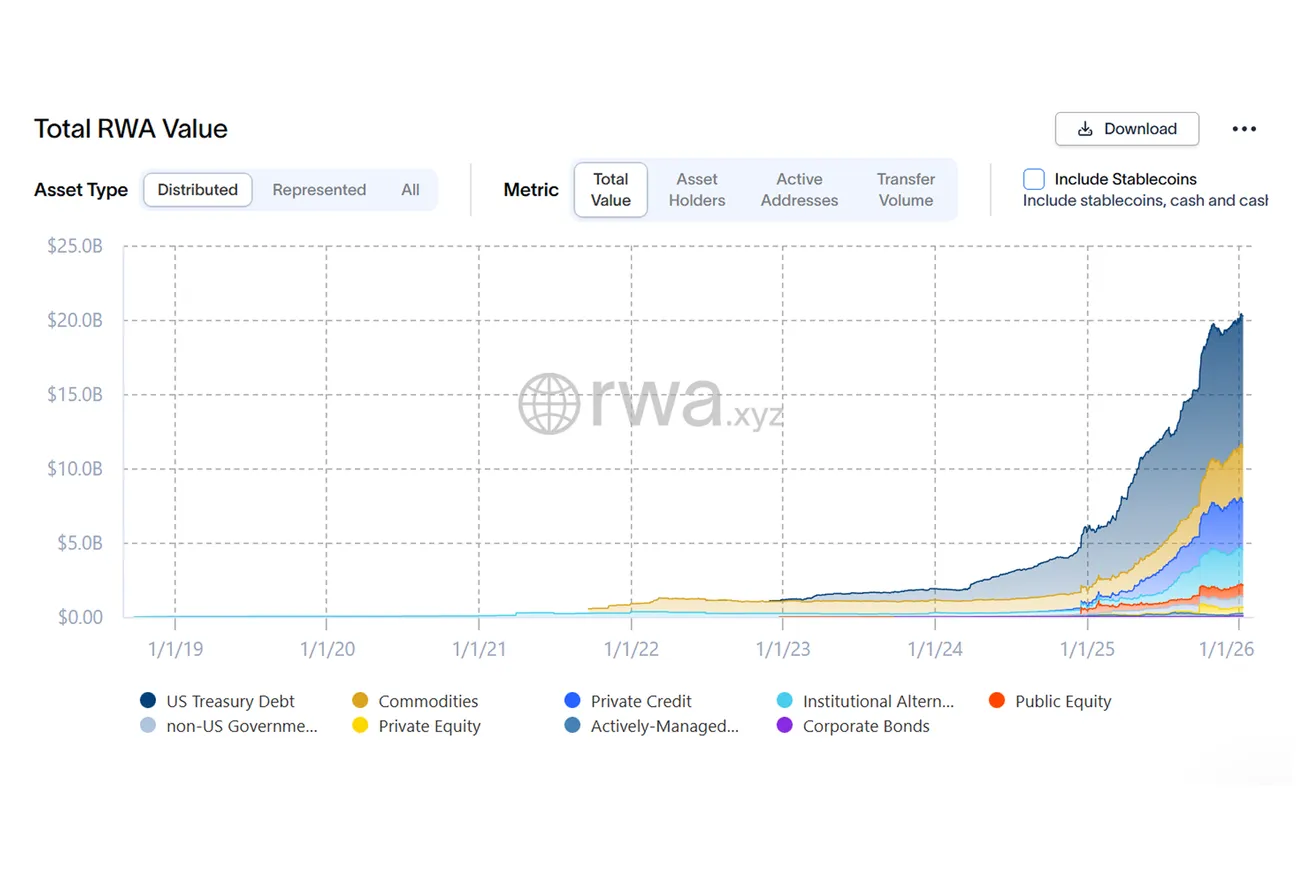Toggle non-US Government legend dot
Viewport: 1304px width, 869px height.
(148, 726)
